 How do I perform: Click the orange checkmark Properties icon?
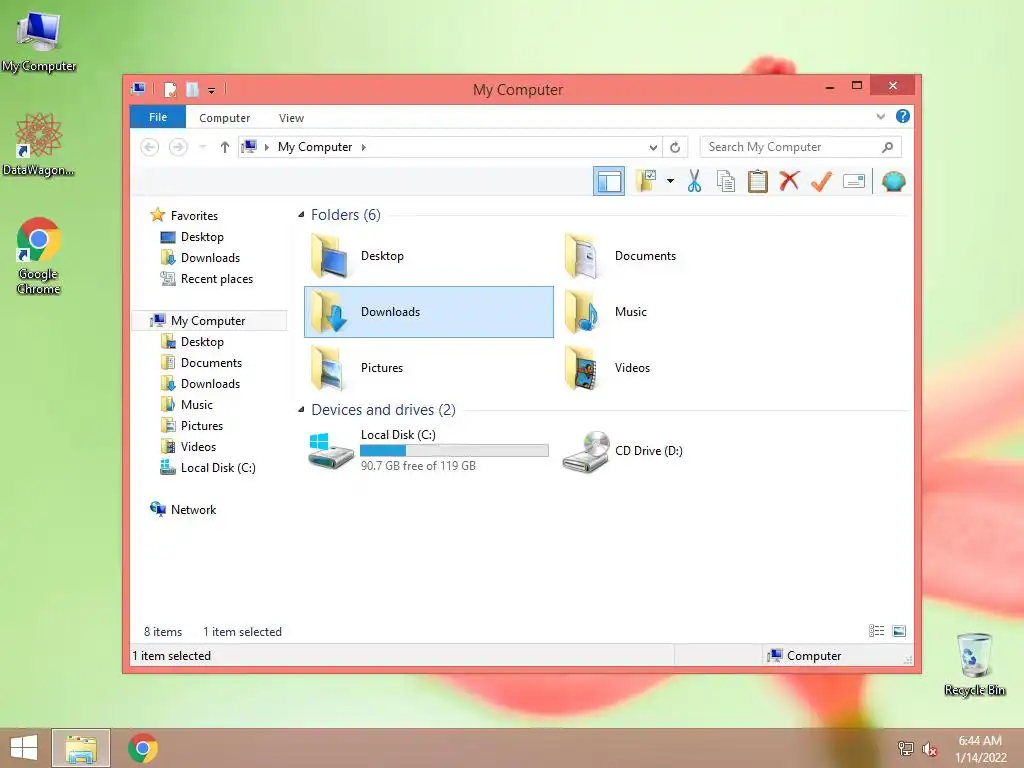click(x=821, y=181)
